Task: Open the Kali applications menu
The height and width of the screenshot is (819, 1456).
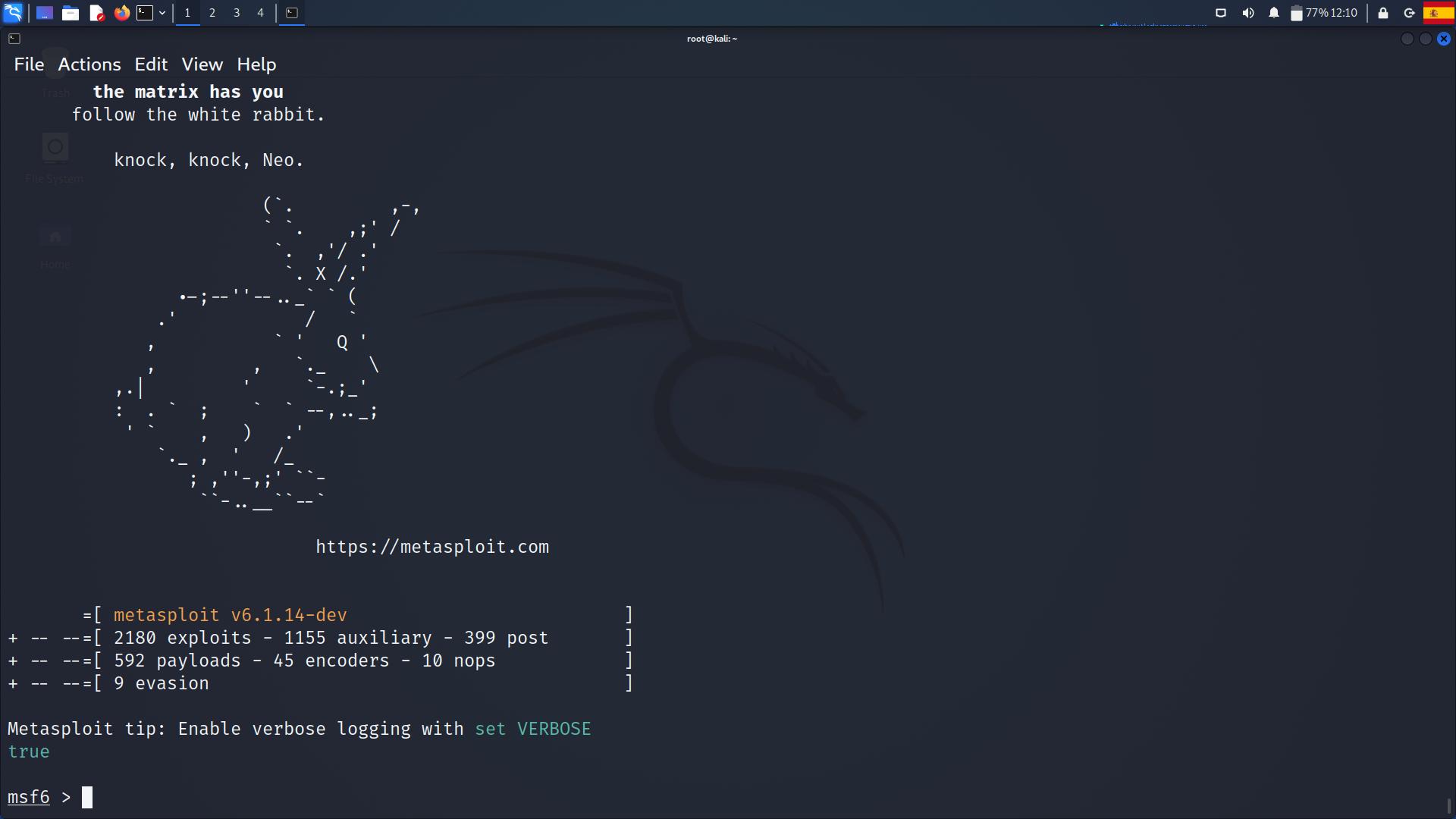Action: coord(13,13)
